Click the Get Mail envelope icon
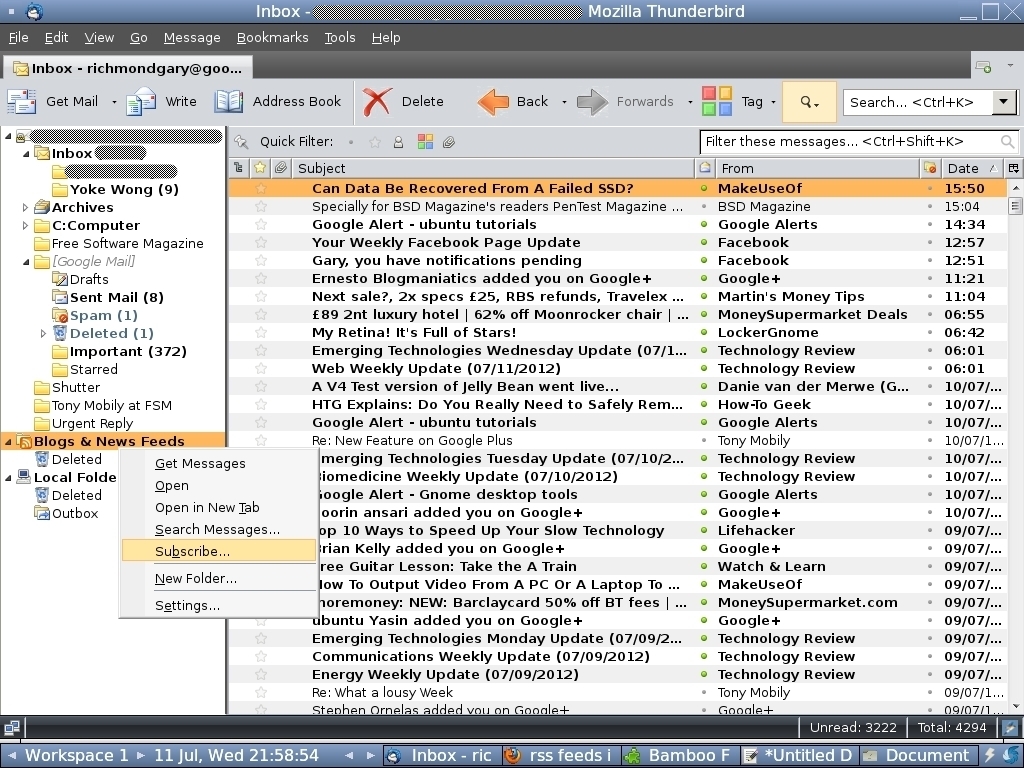1024x768 pixels. click(22, 102)
